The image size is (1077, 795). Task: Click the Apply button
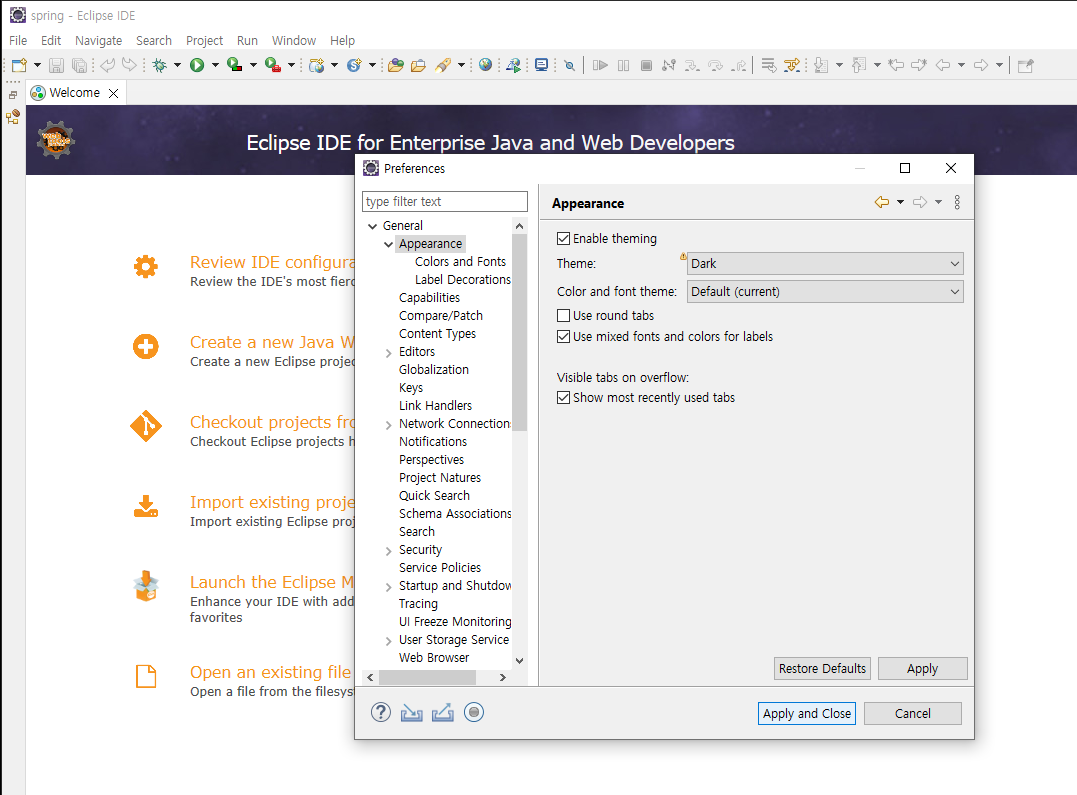[x=922, y=669]
